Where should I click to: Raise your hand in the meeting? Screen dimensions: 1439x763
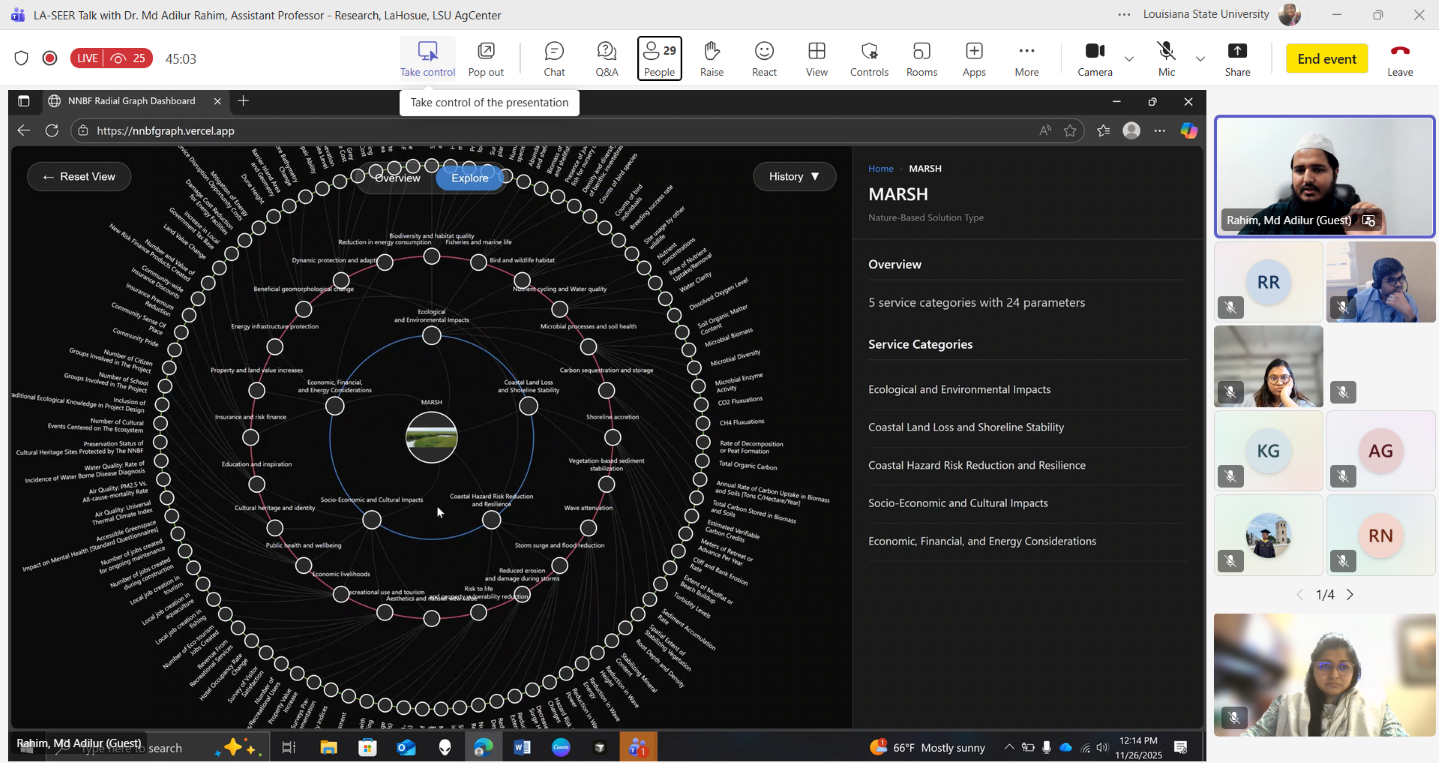coord(712,58)
